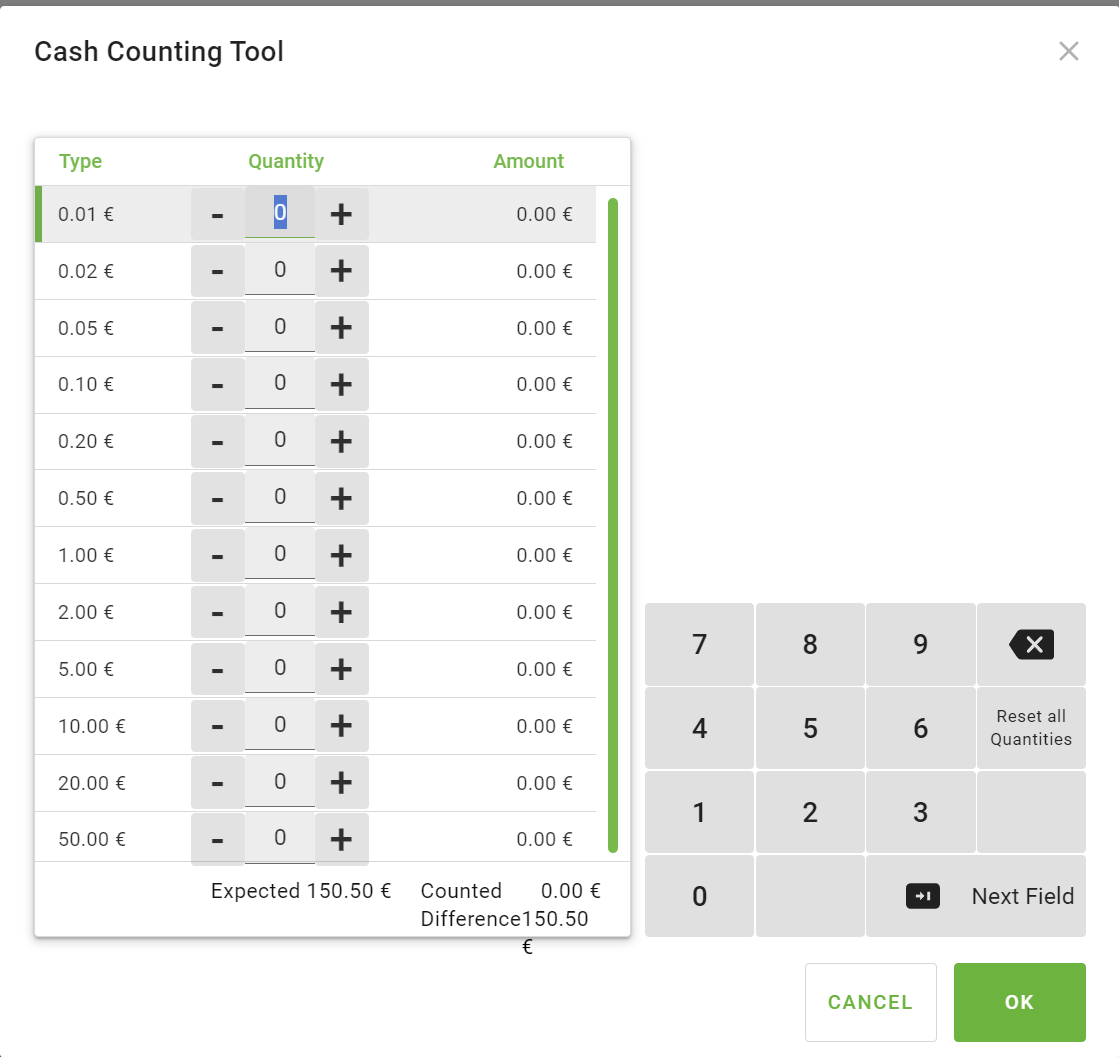Close the Cash Counting Tool dialog
This screenshot has height=1057, width=1119.
(1068, 51)
